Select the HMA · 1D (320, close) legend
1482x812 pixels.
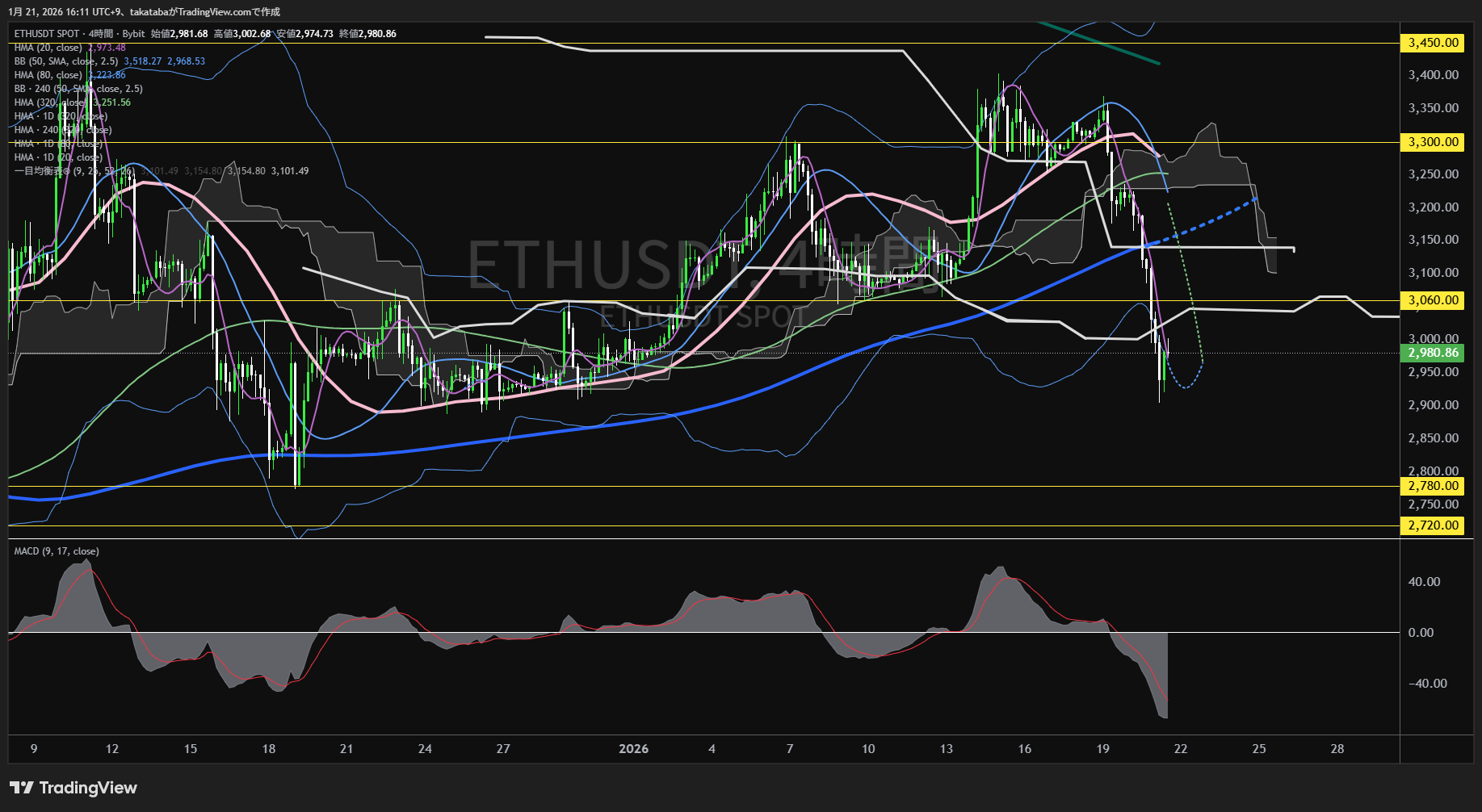[60, 116]
